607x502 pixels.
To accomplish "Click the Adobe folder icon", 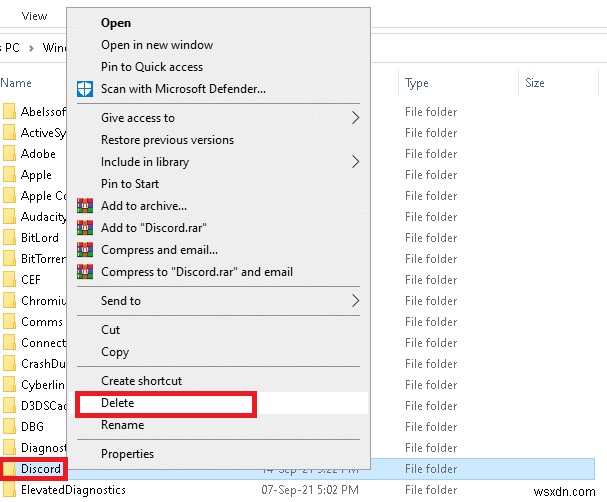I will [x=9, y=154].
